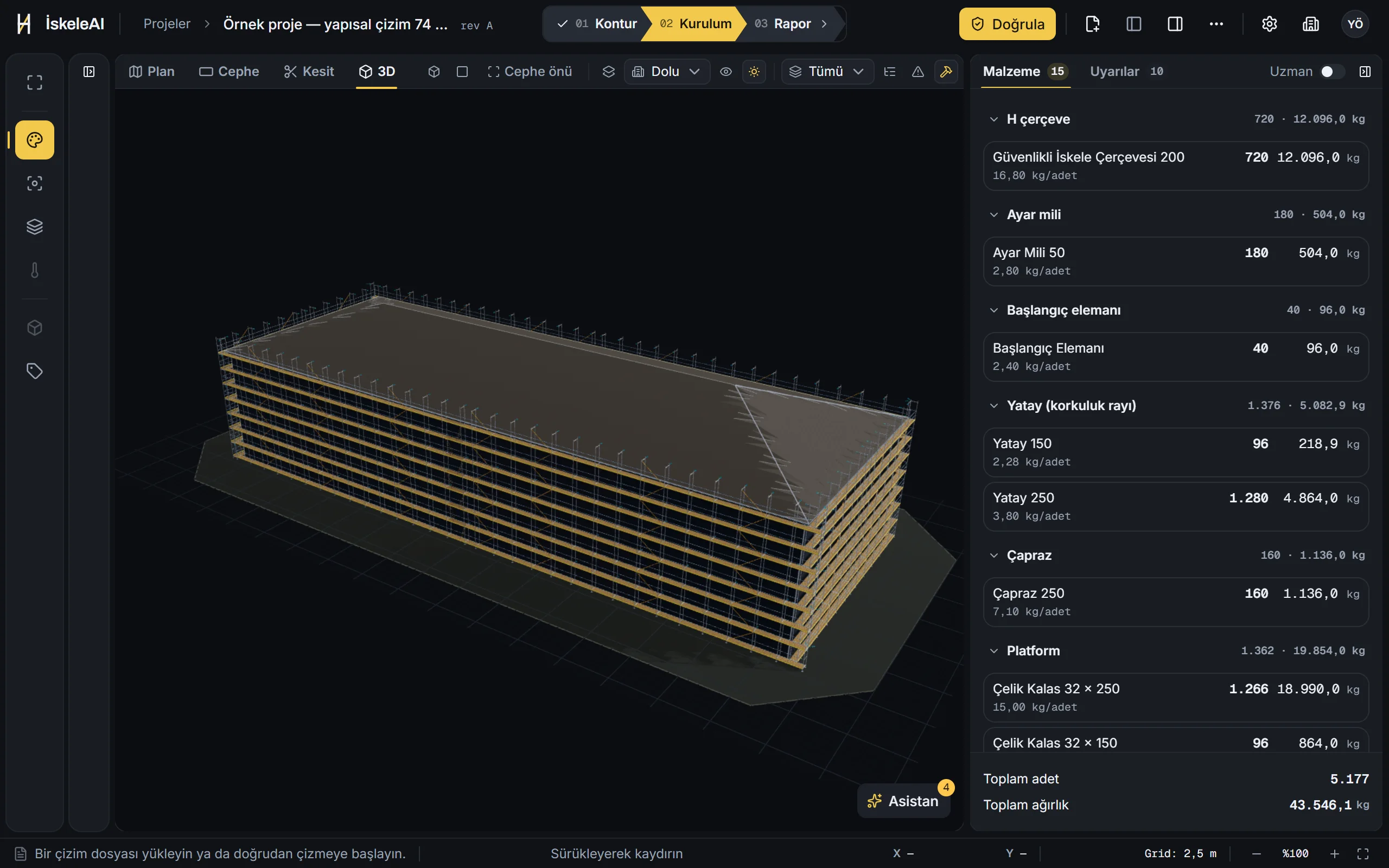This screenshot has width=1389, height=868.
Task: Open the Asistan assistant button
Action: pos(903,801)
